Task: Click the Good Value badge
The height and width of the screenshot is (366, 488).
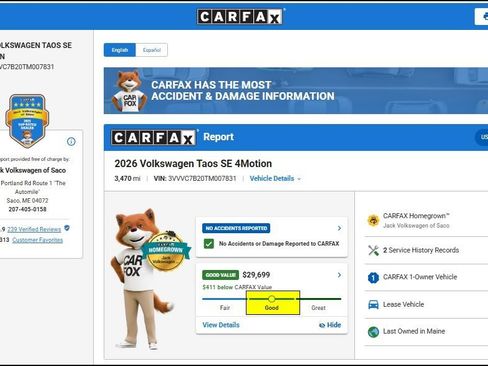Action: 220,275
